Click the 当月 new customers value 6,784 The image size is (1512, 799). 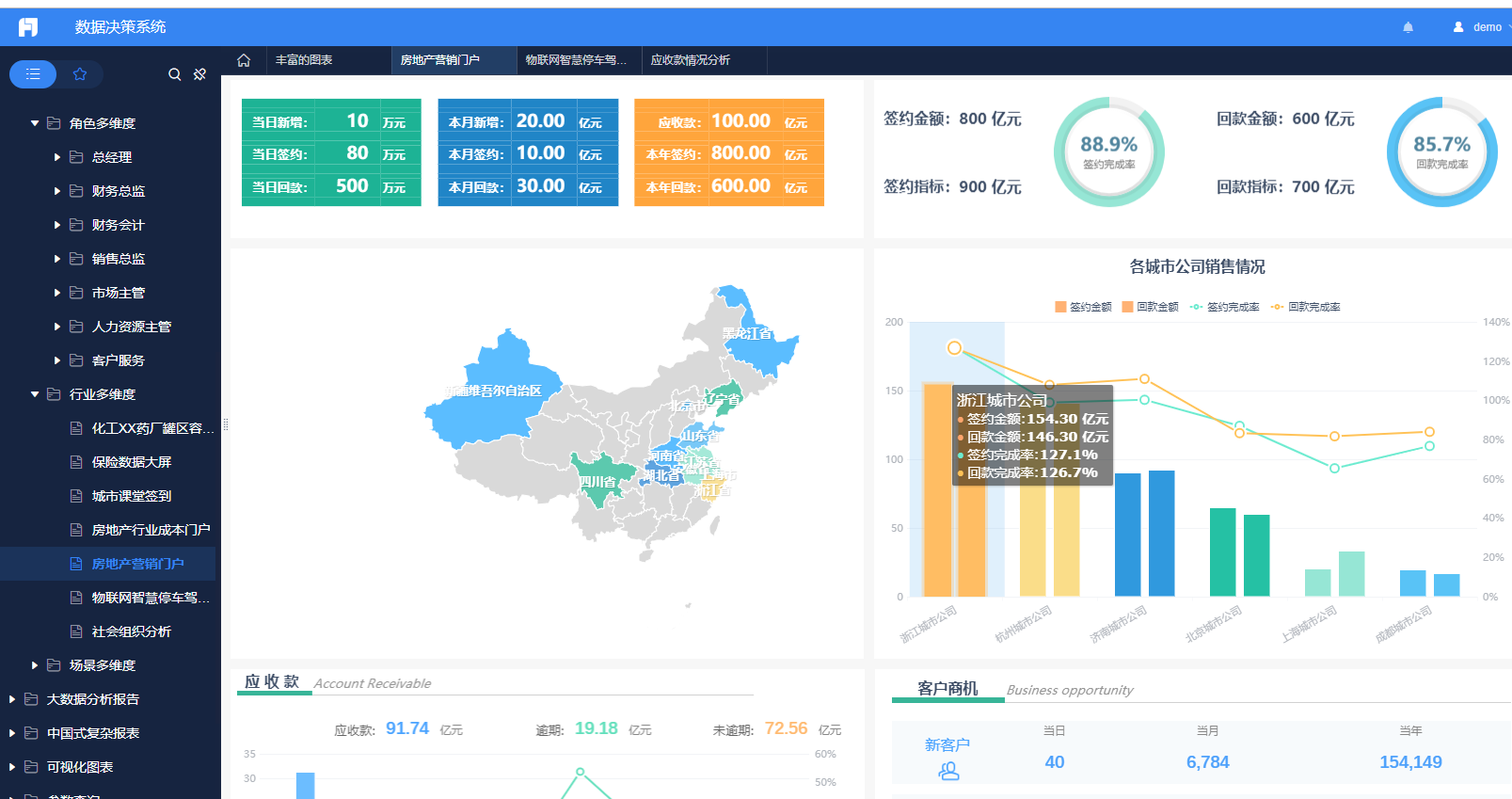[x=1208, y=762]
